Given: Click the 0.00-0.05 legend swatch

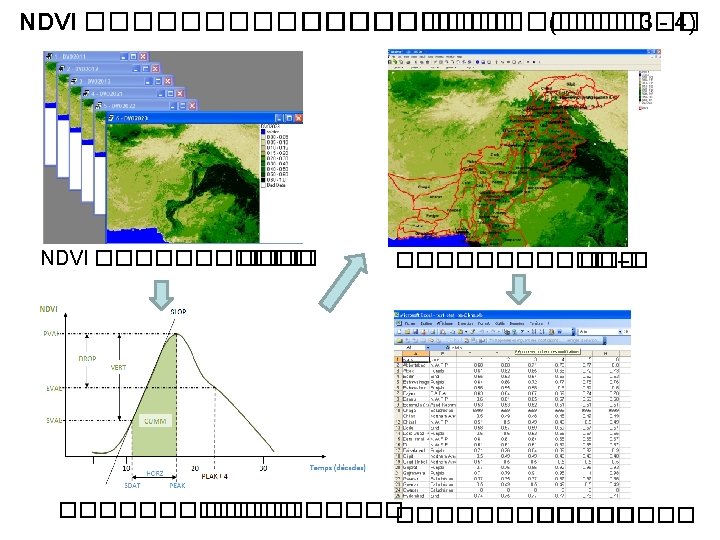Looking at the screenshot, I should coord(263,137).
